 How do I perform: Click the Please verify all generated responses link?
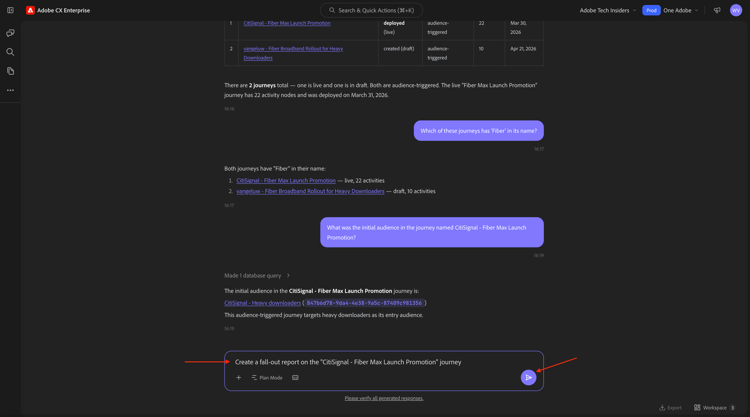point(384,398)
